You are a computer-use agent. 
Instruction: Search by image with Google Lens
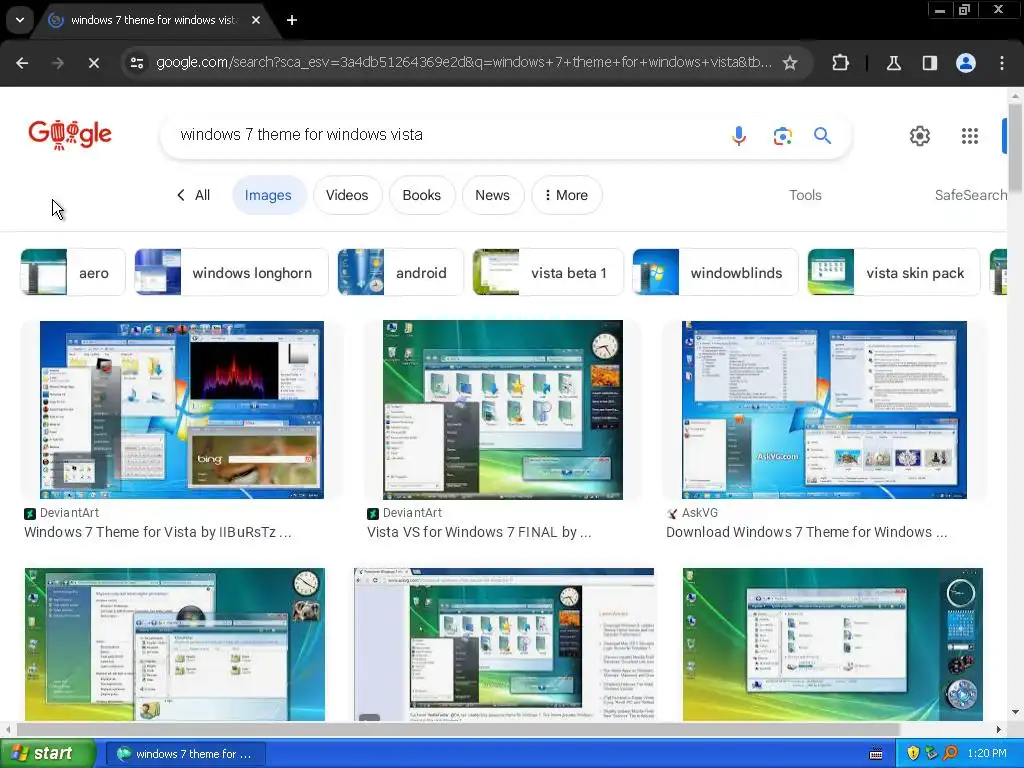782,135
